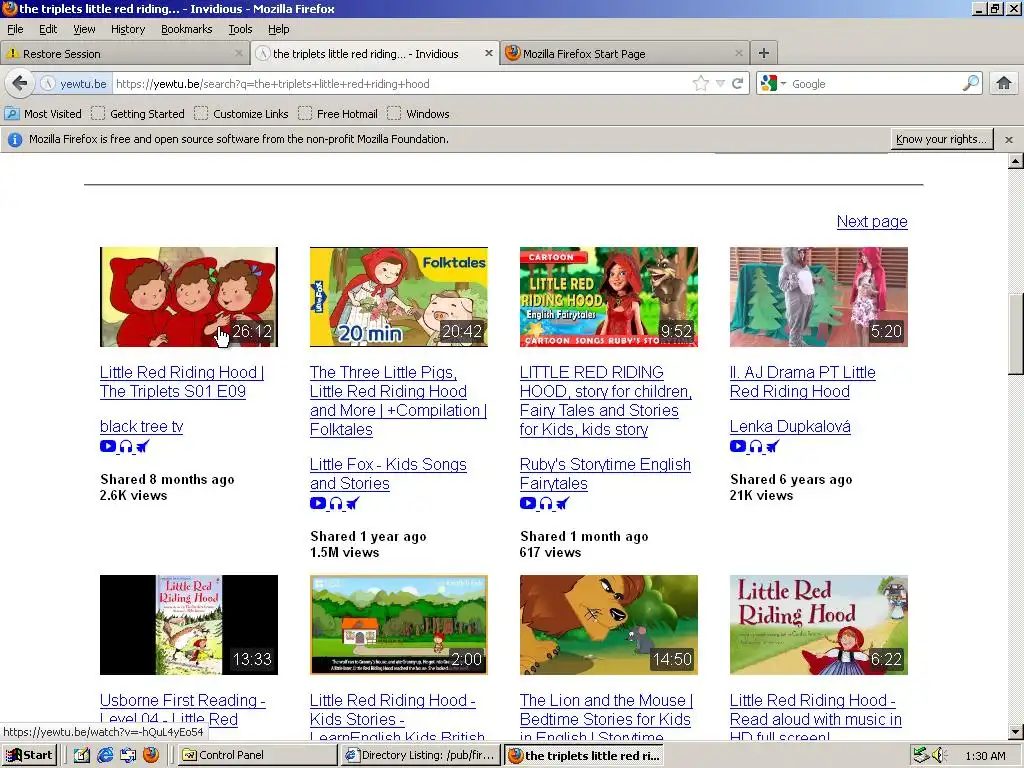Open the History menu
The height and width of the screenshot is (768, 1024).
coord(127,29)
